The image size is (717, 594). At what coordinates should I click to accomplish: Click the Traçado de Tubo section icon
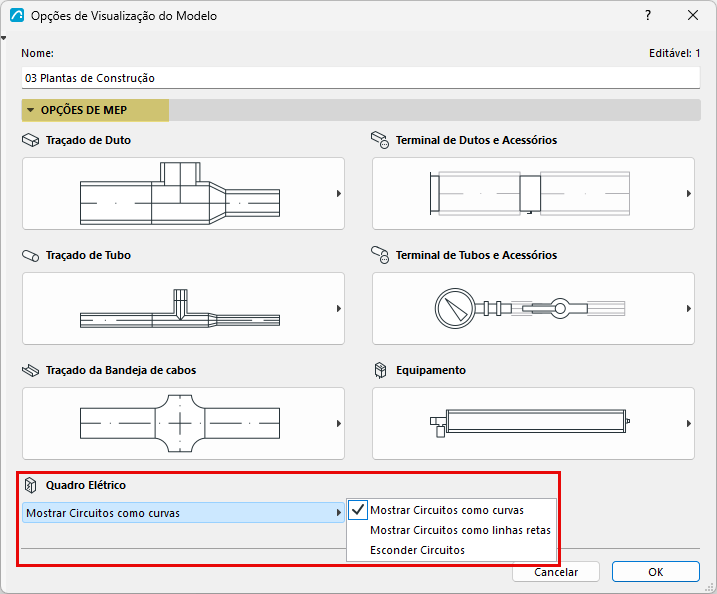tap(31, 255)
